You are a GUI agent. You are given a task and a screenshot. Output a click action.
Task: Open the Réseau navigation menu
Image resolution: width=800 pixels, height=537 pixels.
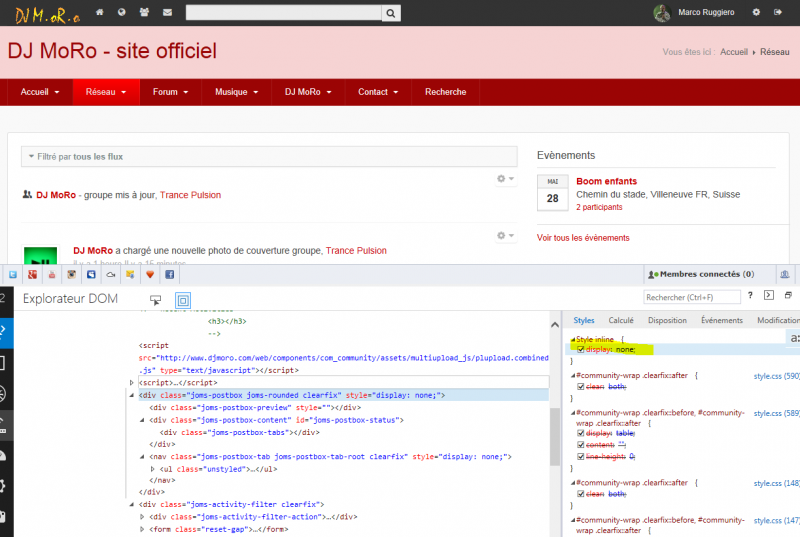(x=106, y=92)
